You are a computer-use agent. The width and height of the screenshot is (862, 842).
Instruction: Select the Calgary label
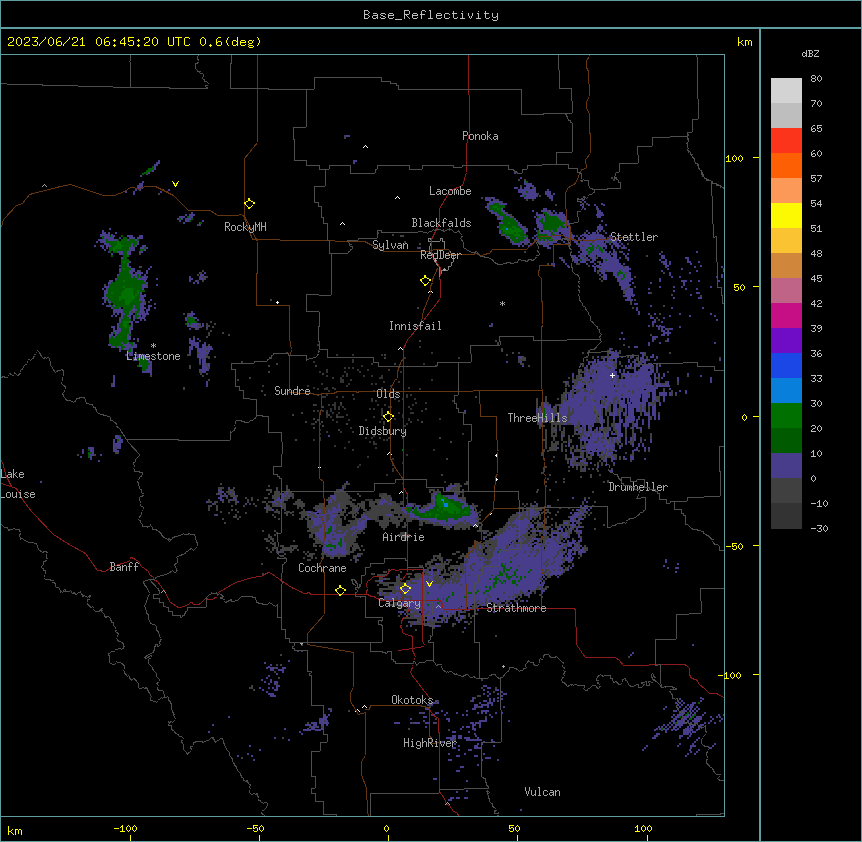(x=399, y=603)
